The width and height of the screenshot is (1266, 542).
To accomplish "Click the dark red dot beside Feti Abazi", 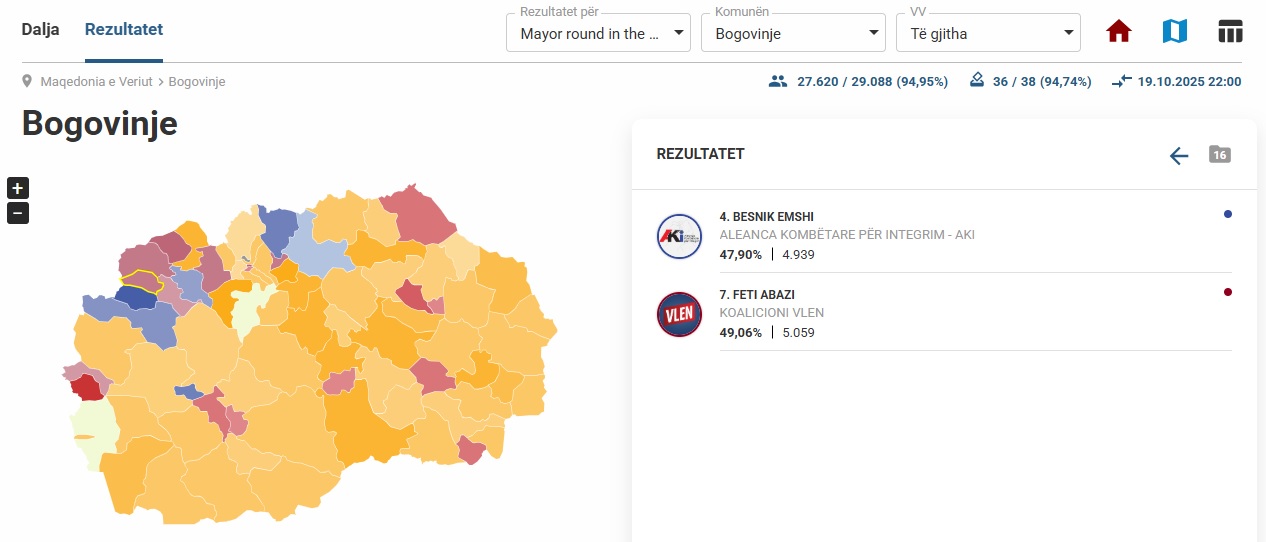I will [1227, 292].
